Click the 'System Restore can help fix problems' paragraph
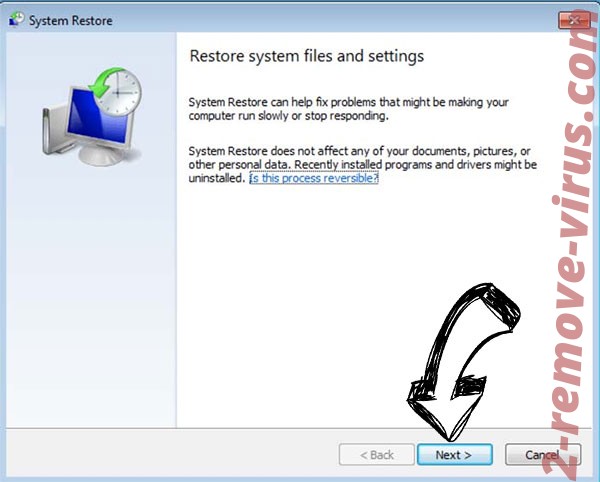 348,109
